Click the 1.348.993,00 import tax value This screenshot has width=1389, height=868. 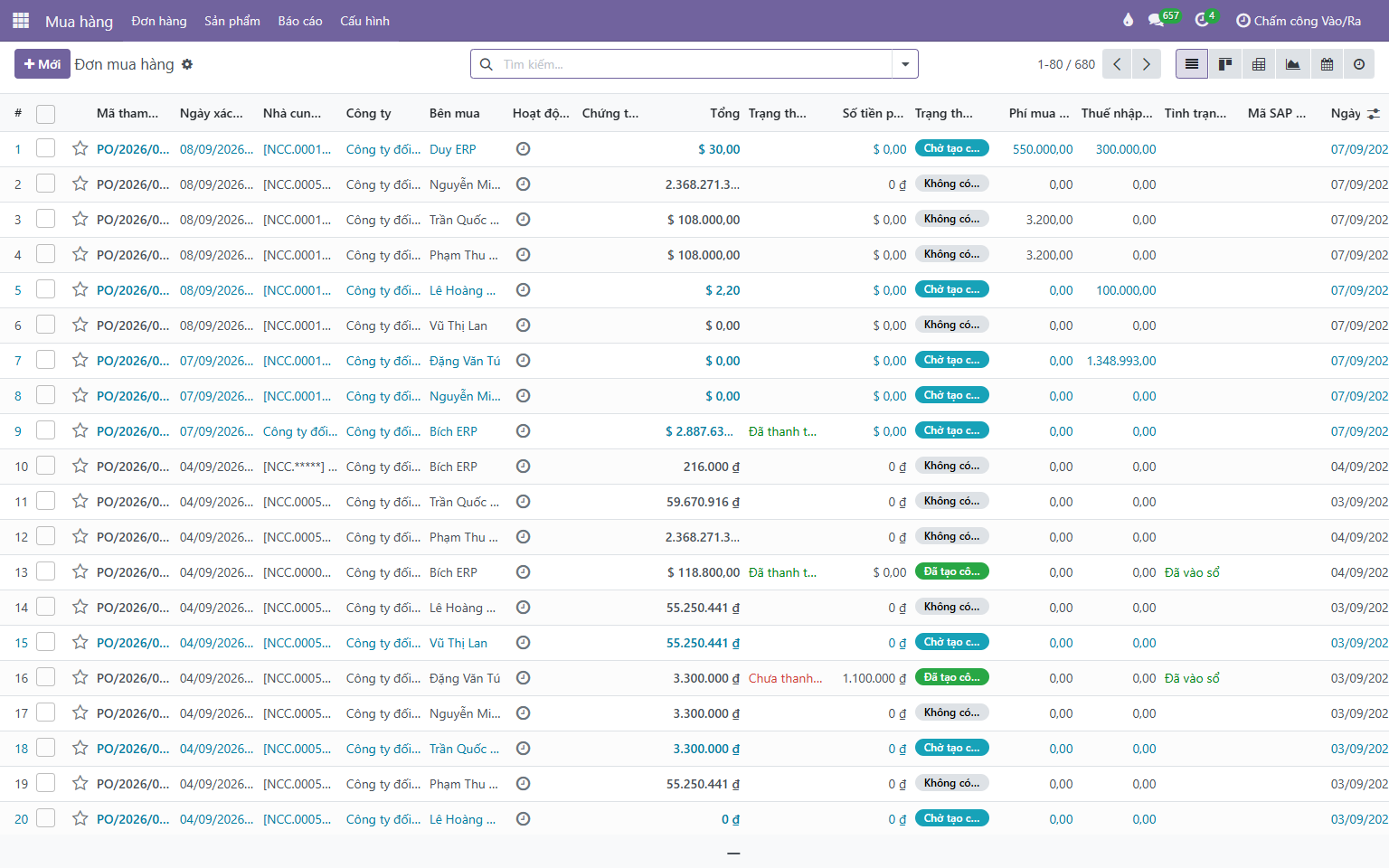click(x=1121, y=361)
